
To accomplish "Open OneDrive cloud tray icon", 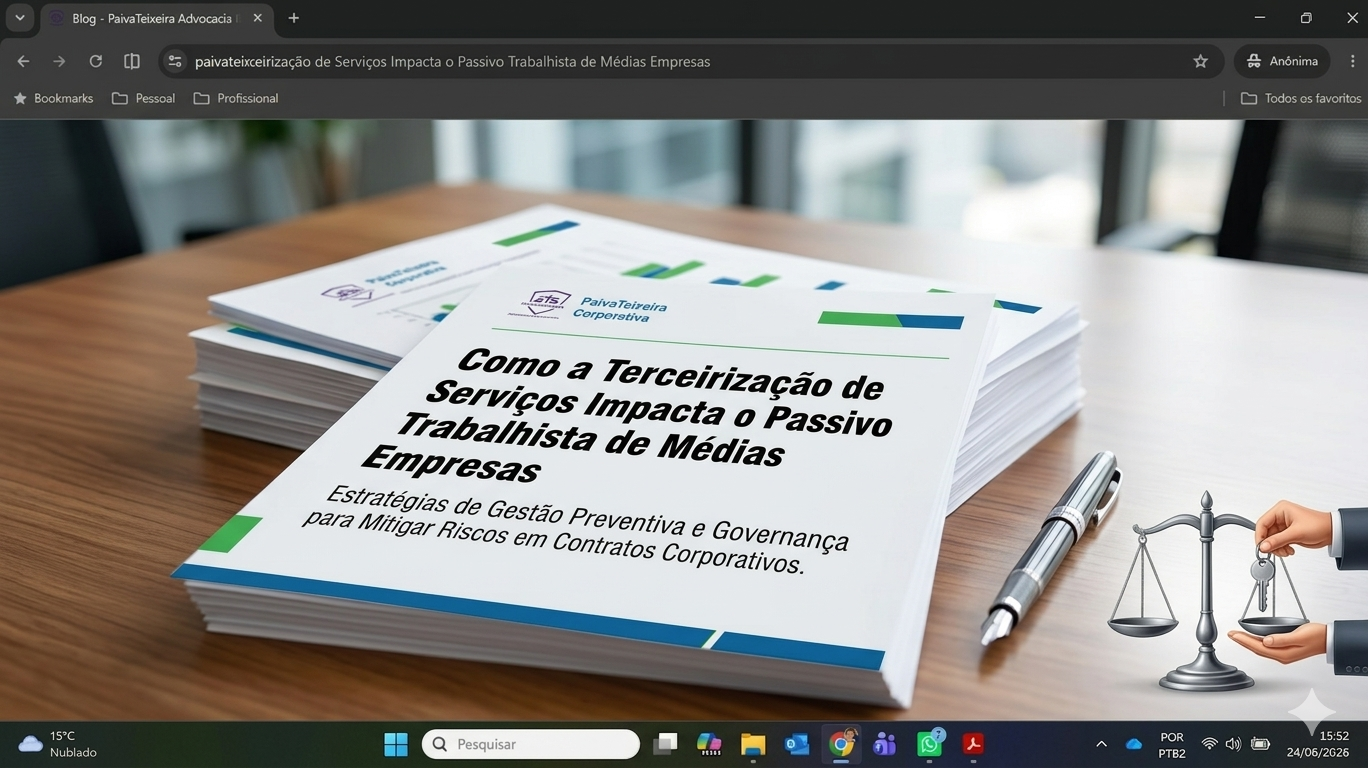I will tap(1134, 744).
